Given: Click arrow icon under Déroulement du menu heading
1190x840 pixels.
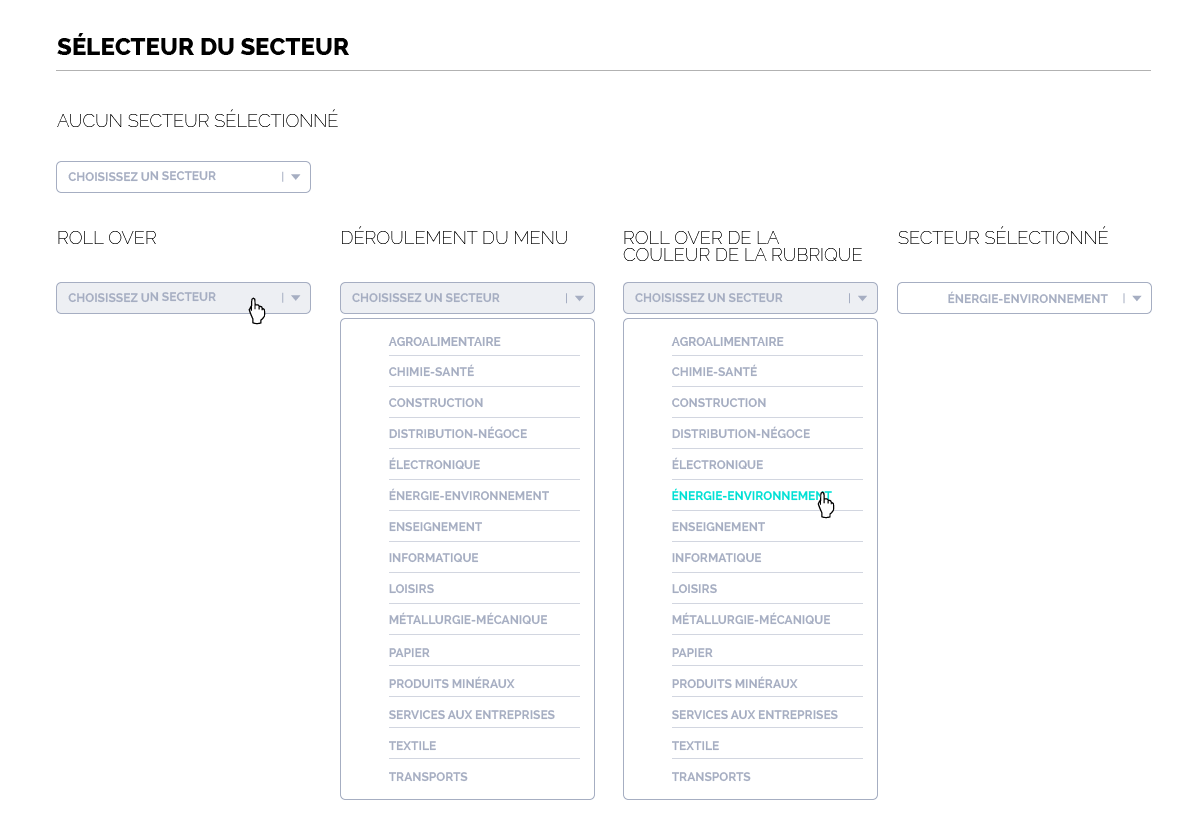Looking at the screenshot, I should coord(580,298).
